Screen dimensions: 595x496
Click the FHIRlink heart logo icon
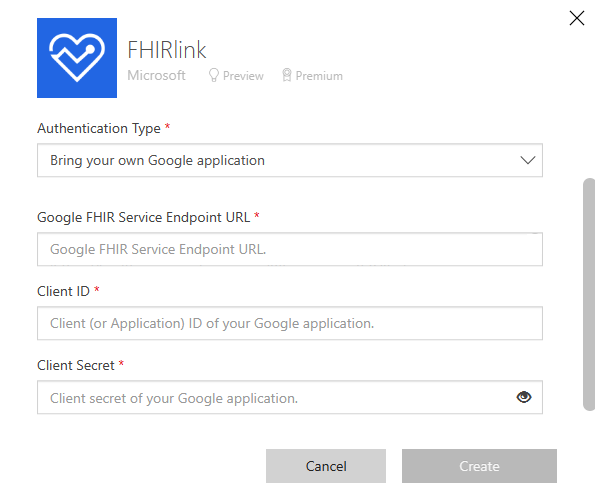77,58
